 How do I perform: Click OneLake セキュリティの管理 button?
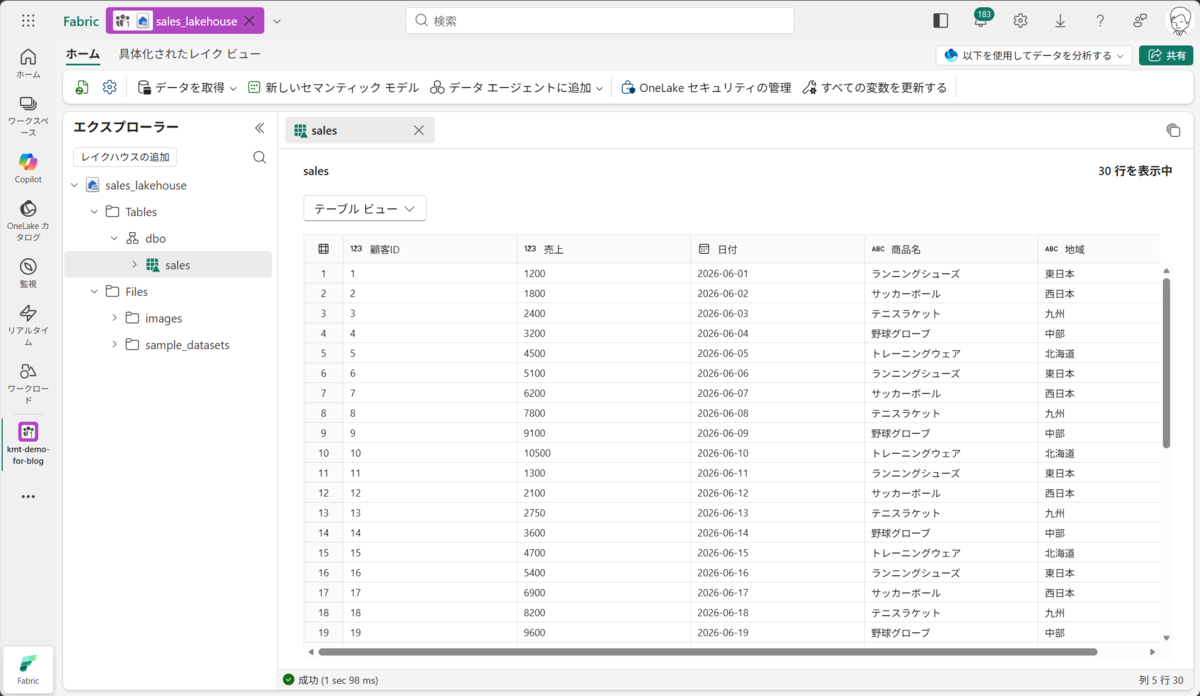point(706,88)
